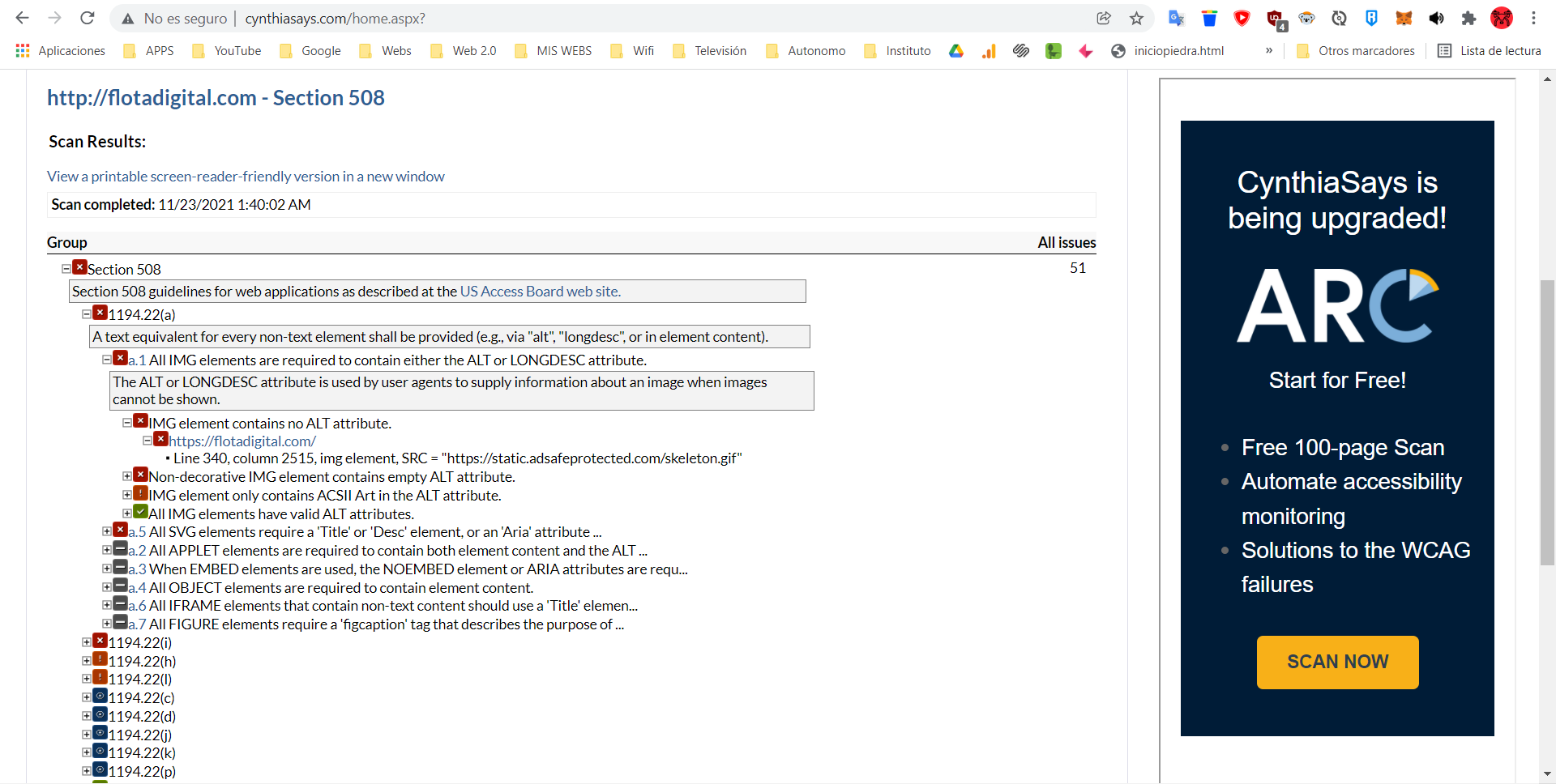Open the Lista de lectura reading list
The width and height of the screenshot is (1556, 784).
coord(1490,50)
